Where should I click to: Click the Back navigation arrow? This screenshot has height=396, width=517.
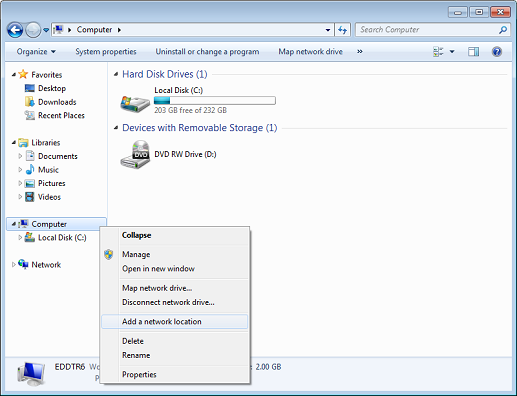coord(15,30)
